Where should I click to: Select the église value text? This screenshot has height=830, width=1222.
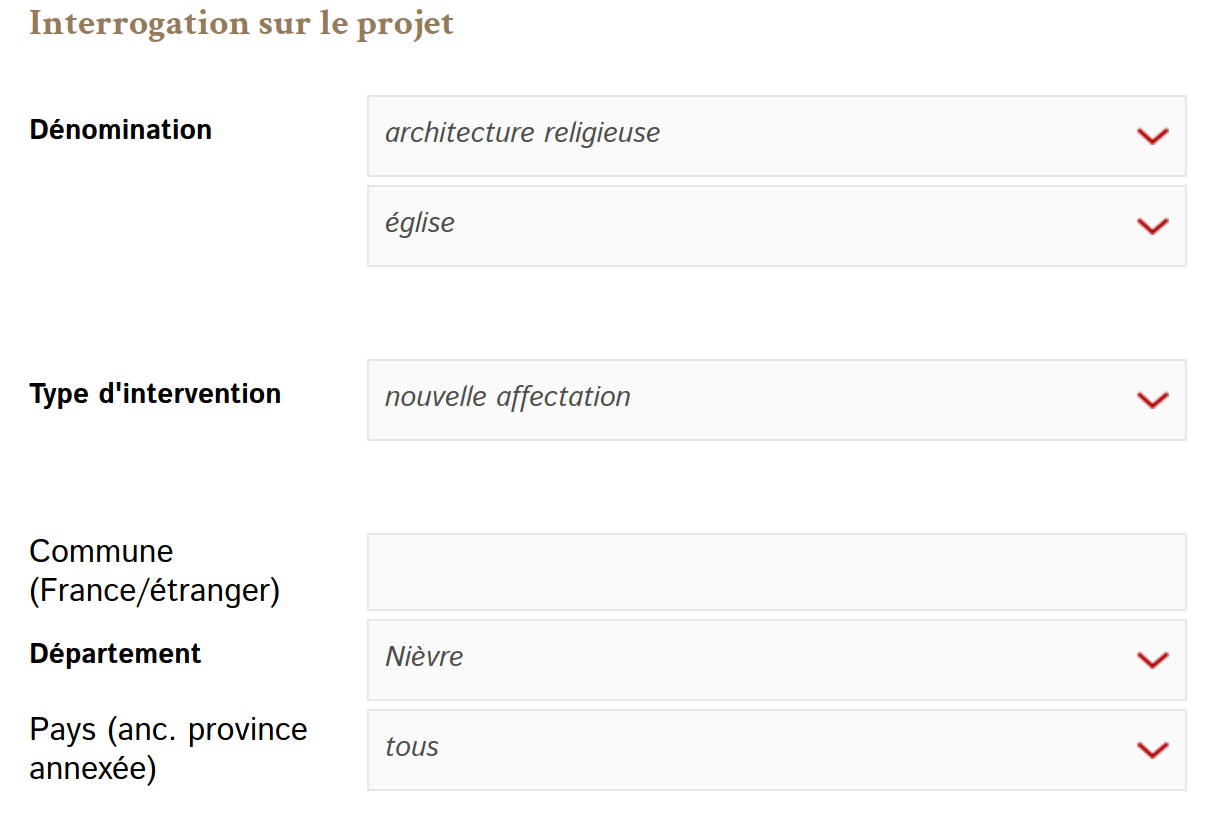pos(420,223)
